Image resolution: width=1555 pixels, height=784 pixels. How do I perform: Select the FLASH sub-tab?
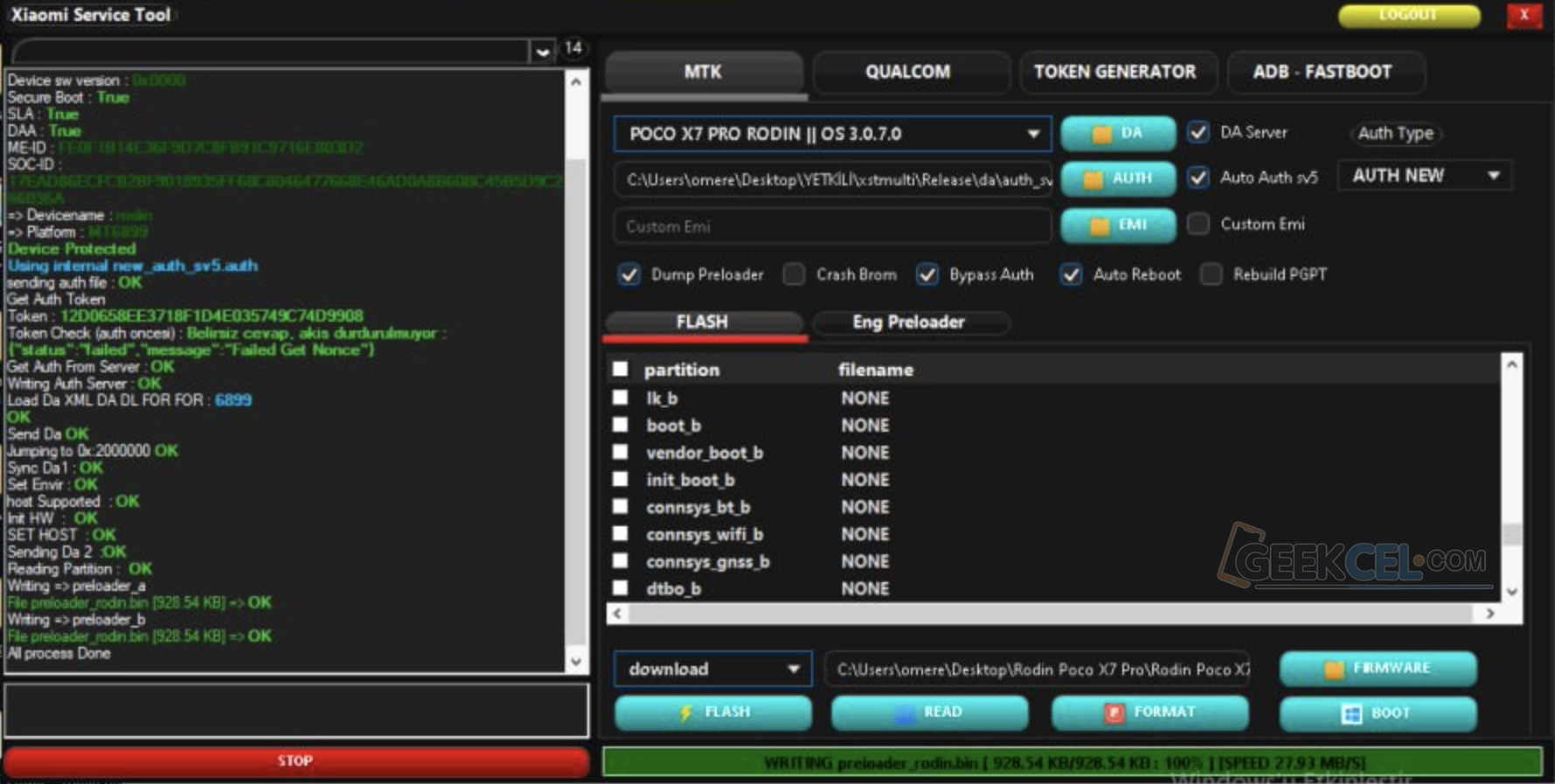point(703,322)
